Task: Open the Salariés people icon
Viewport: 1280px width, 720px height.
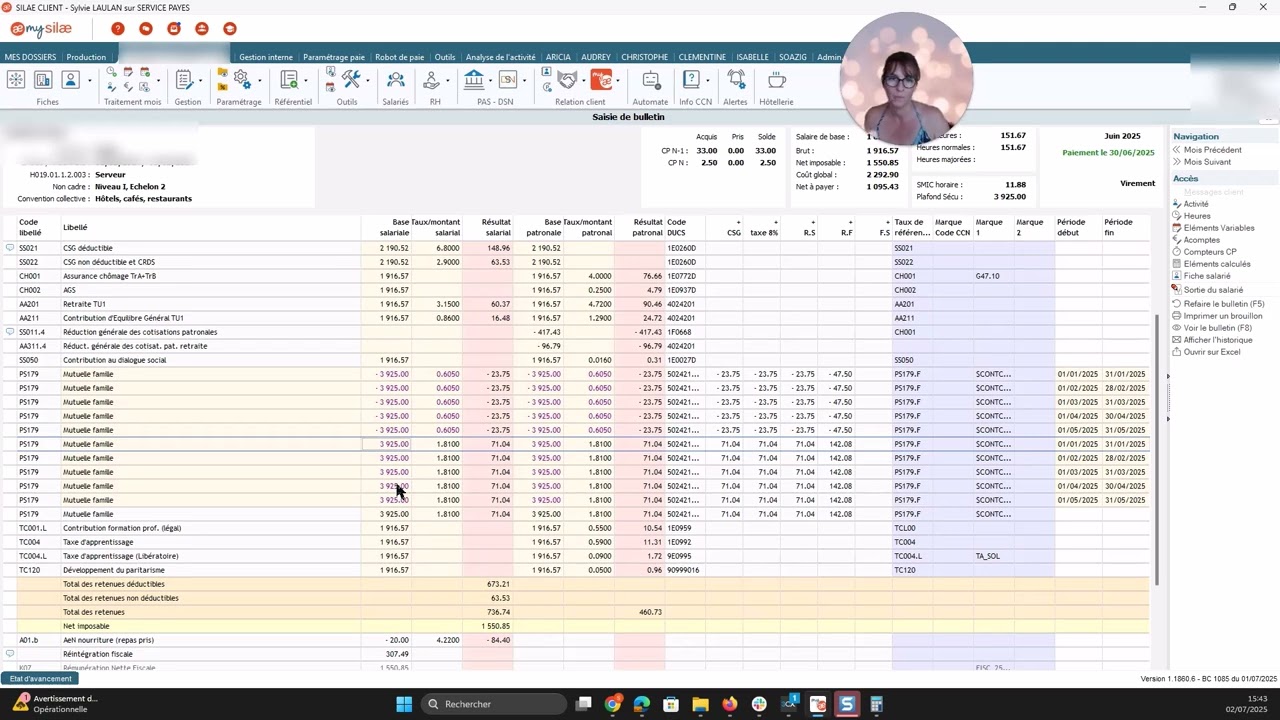Action: click(x=396, y=80)
